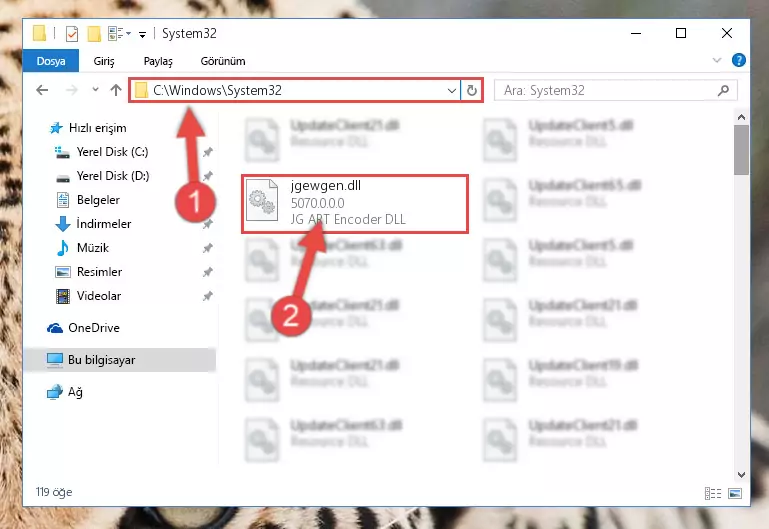Switch to large icons view button

click(735, 493)
